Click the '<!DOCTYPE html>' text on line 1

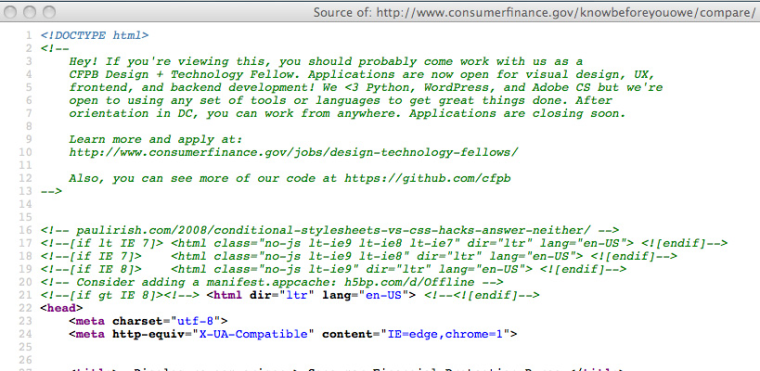[95, 35]
